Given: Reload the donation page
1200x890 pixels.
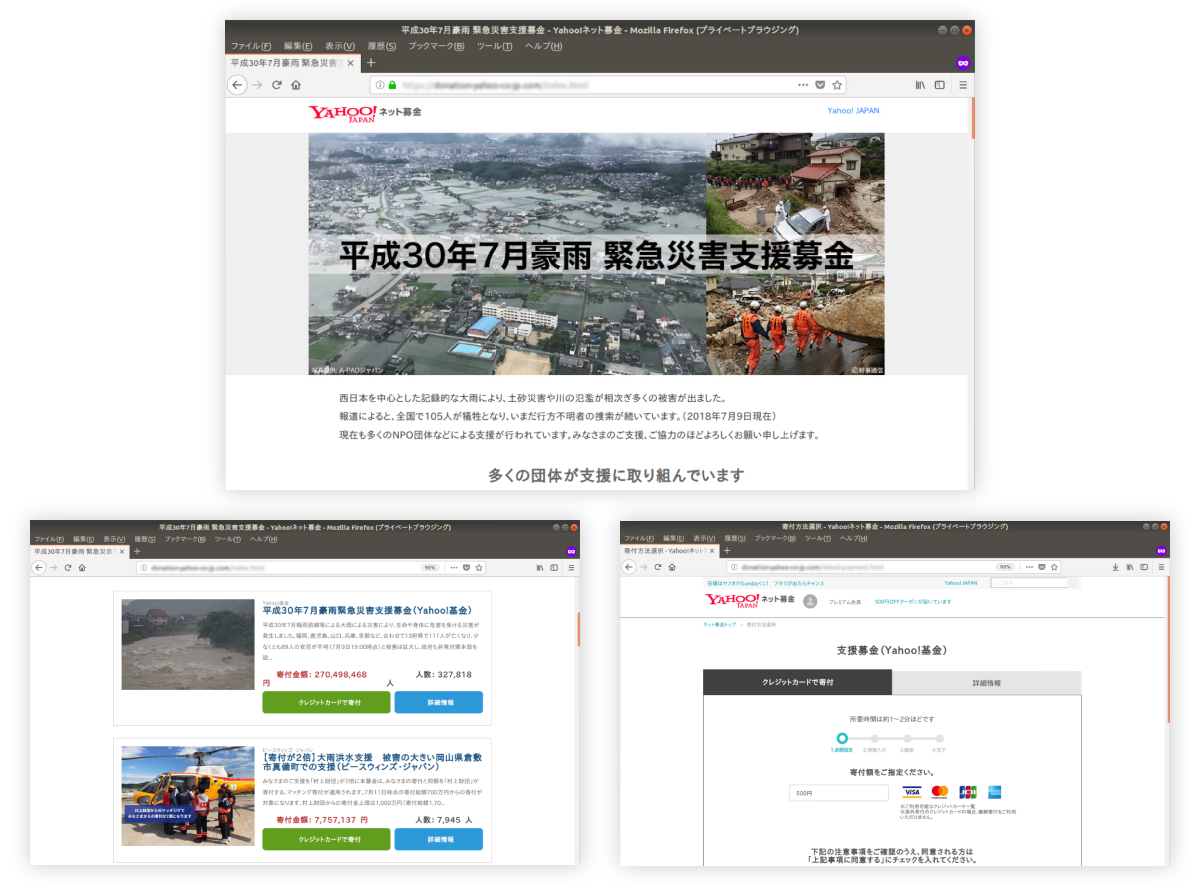Looking at the screenshot, I should tap(277, 85).
